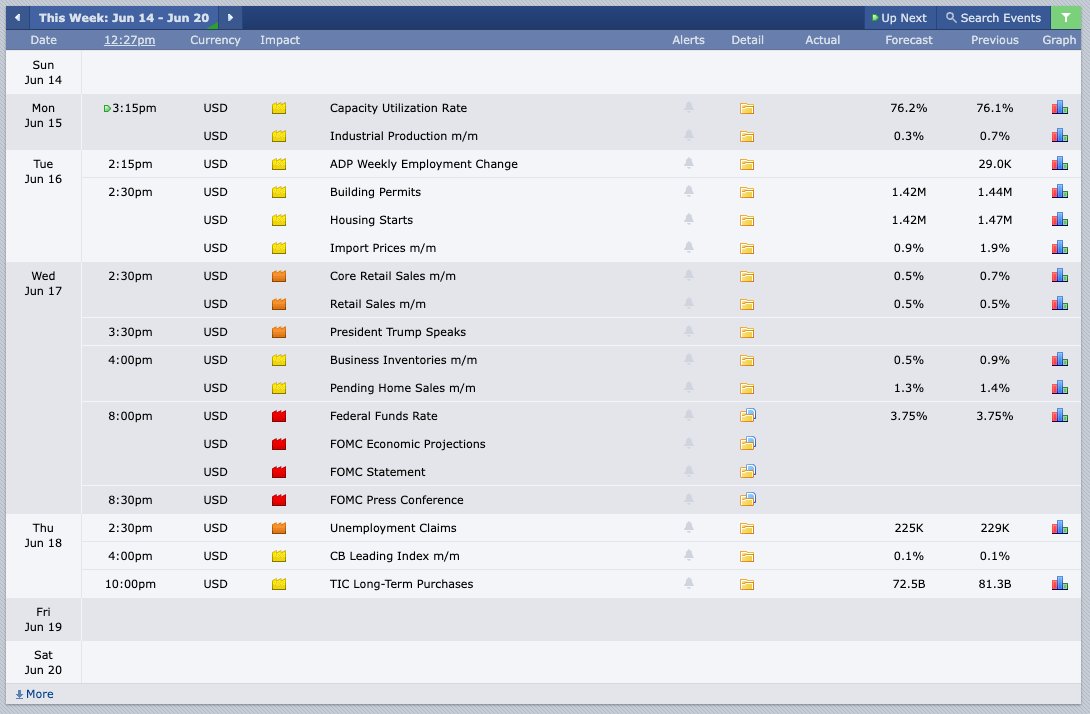Click the 1.47M Housing Starts previous value
This screenshot has height=714, width=1090.
994,220
